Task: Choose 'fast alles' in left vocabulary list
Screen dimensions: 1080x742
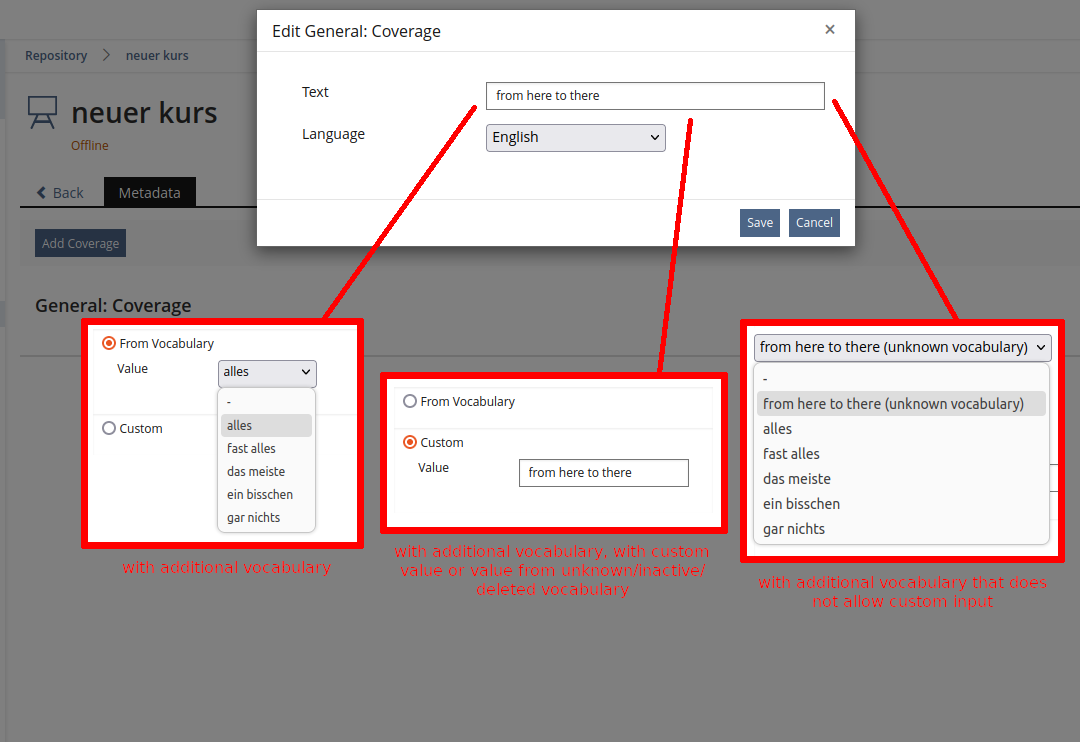Action: (251, 449)
